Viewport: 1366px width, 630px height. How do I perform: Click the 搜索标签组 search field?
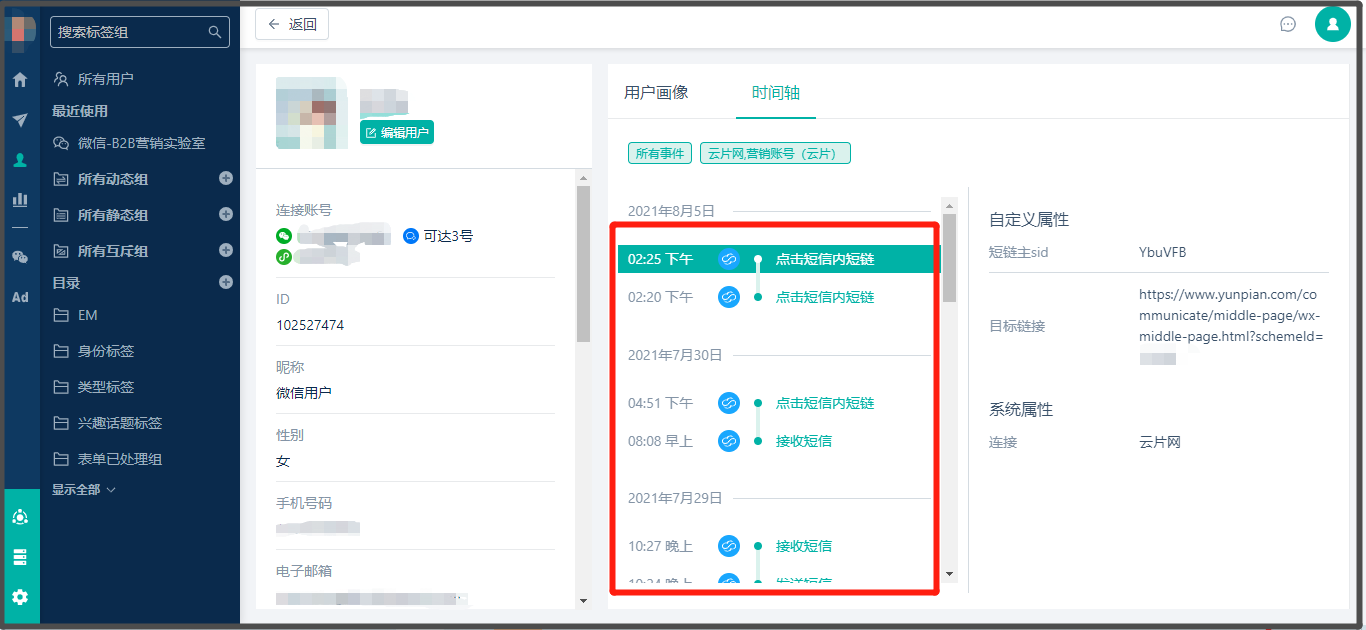[130, 32]
